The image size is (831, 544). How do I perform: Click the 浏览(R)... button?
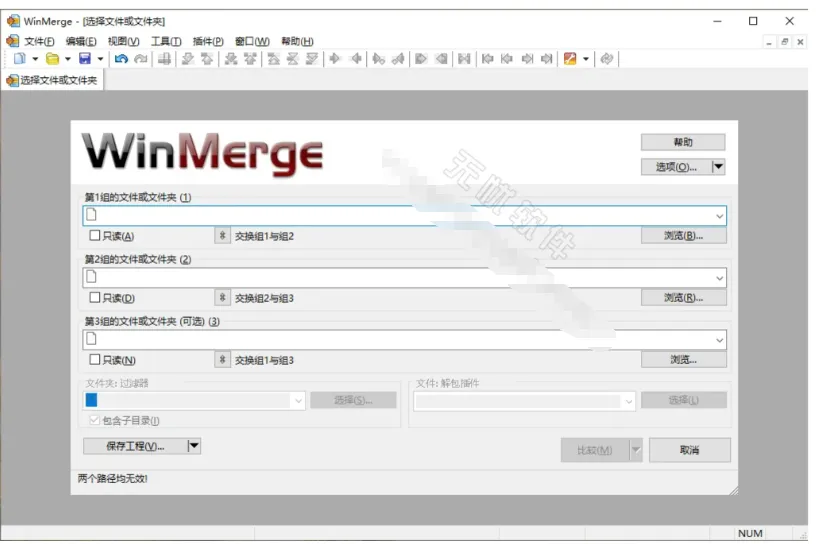[x=684, y=297]
